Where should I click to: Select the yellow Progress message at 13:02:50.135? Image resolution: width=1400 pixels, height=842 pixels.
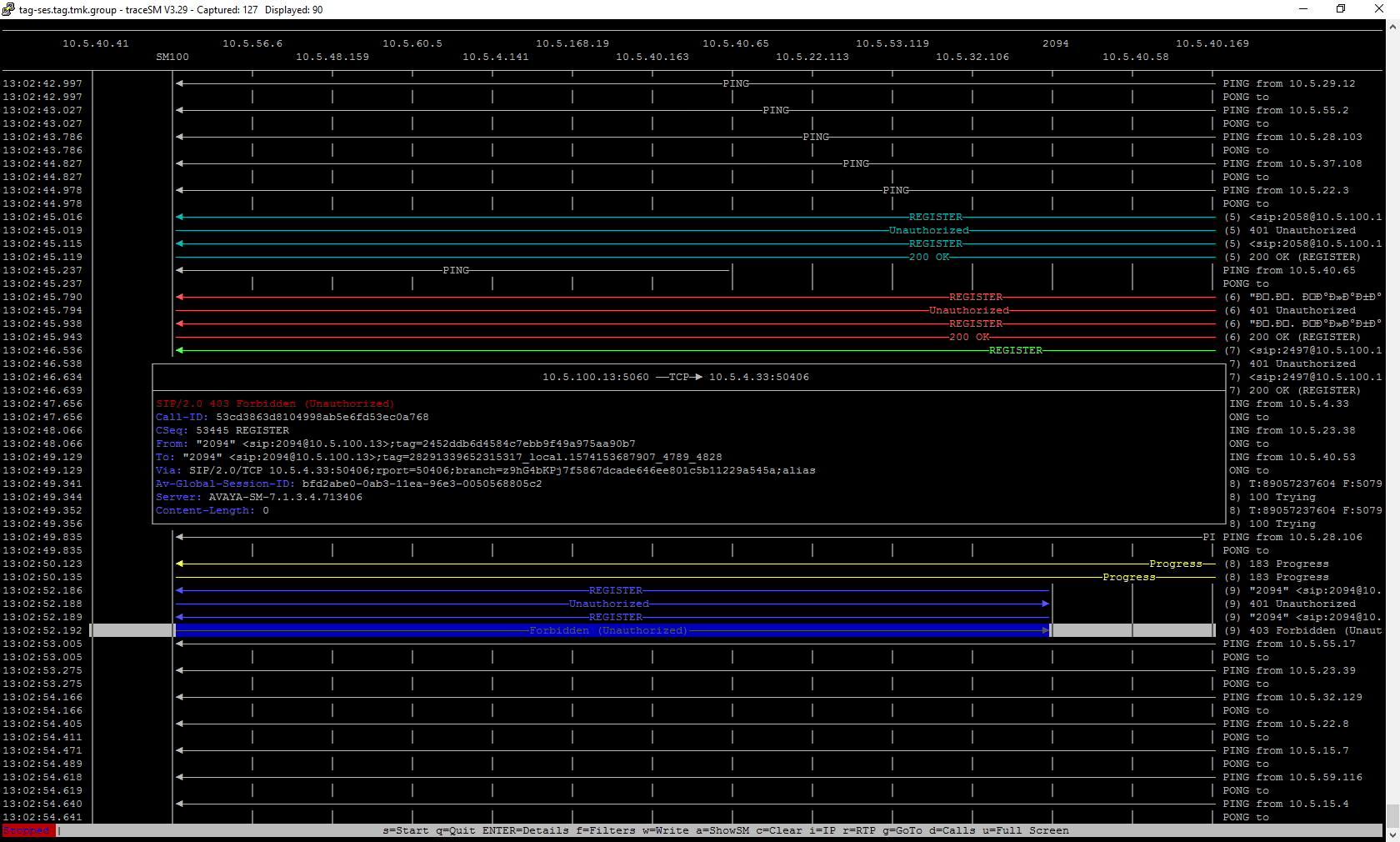click(x=695, y=577)
